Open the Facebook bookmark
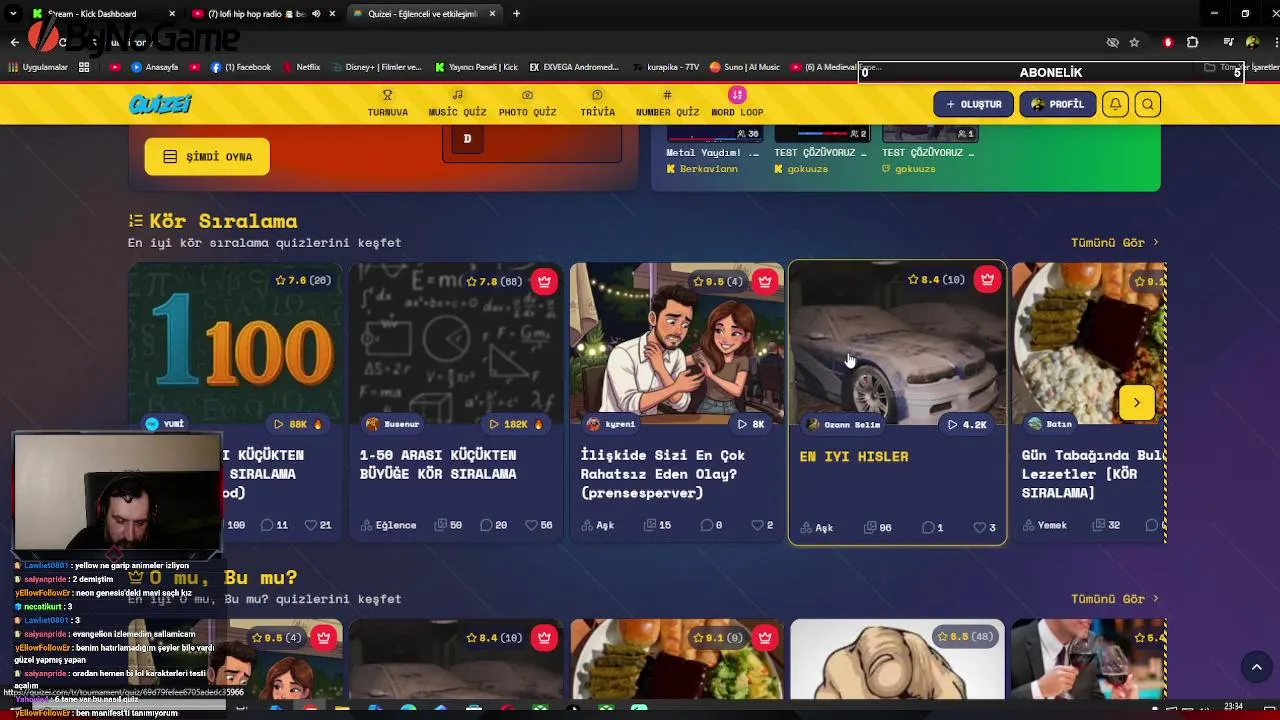 click(x=241, y=67)
